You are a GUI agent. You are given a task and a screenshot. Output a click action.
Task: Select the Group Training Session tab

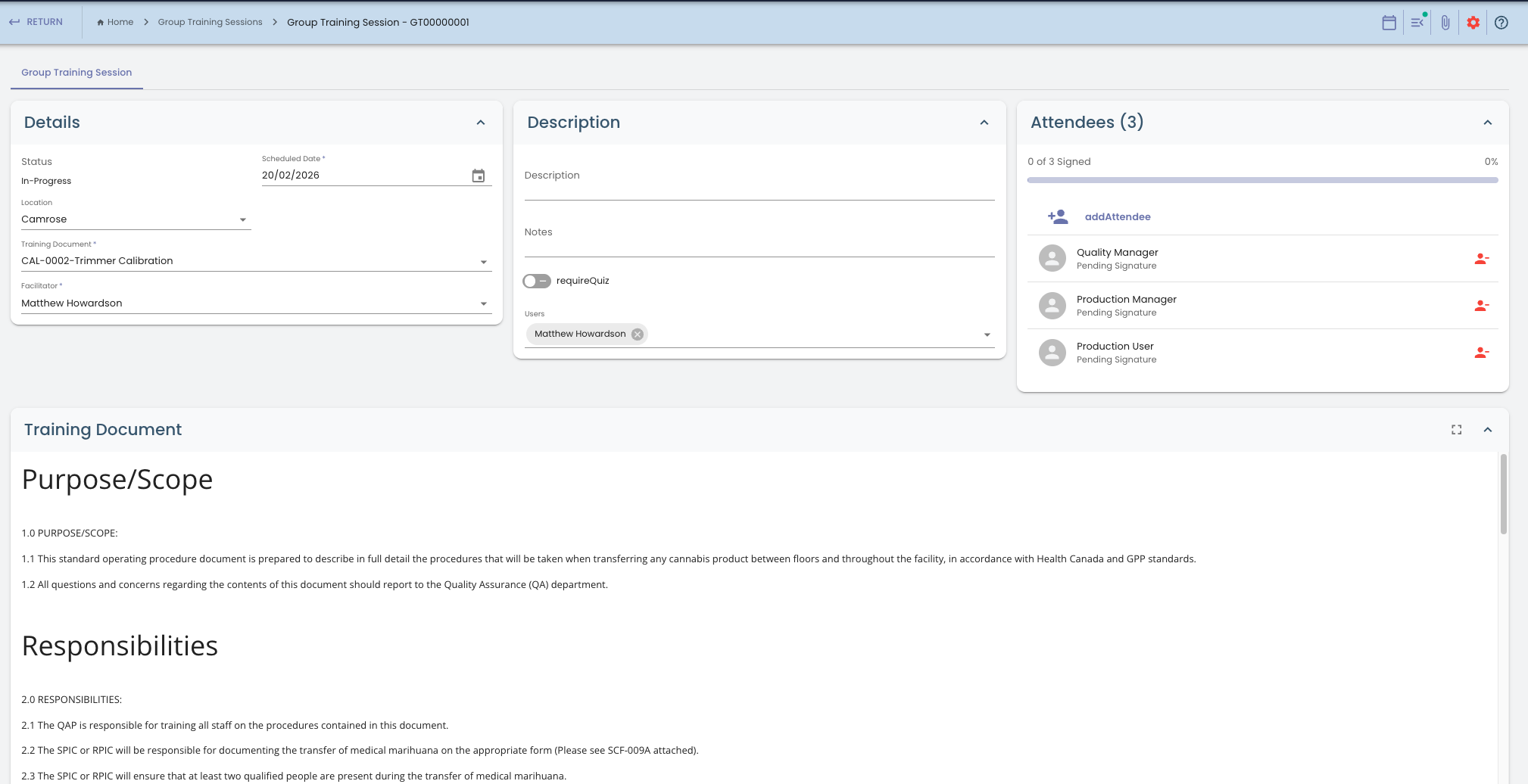pos(76,73)
